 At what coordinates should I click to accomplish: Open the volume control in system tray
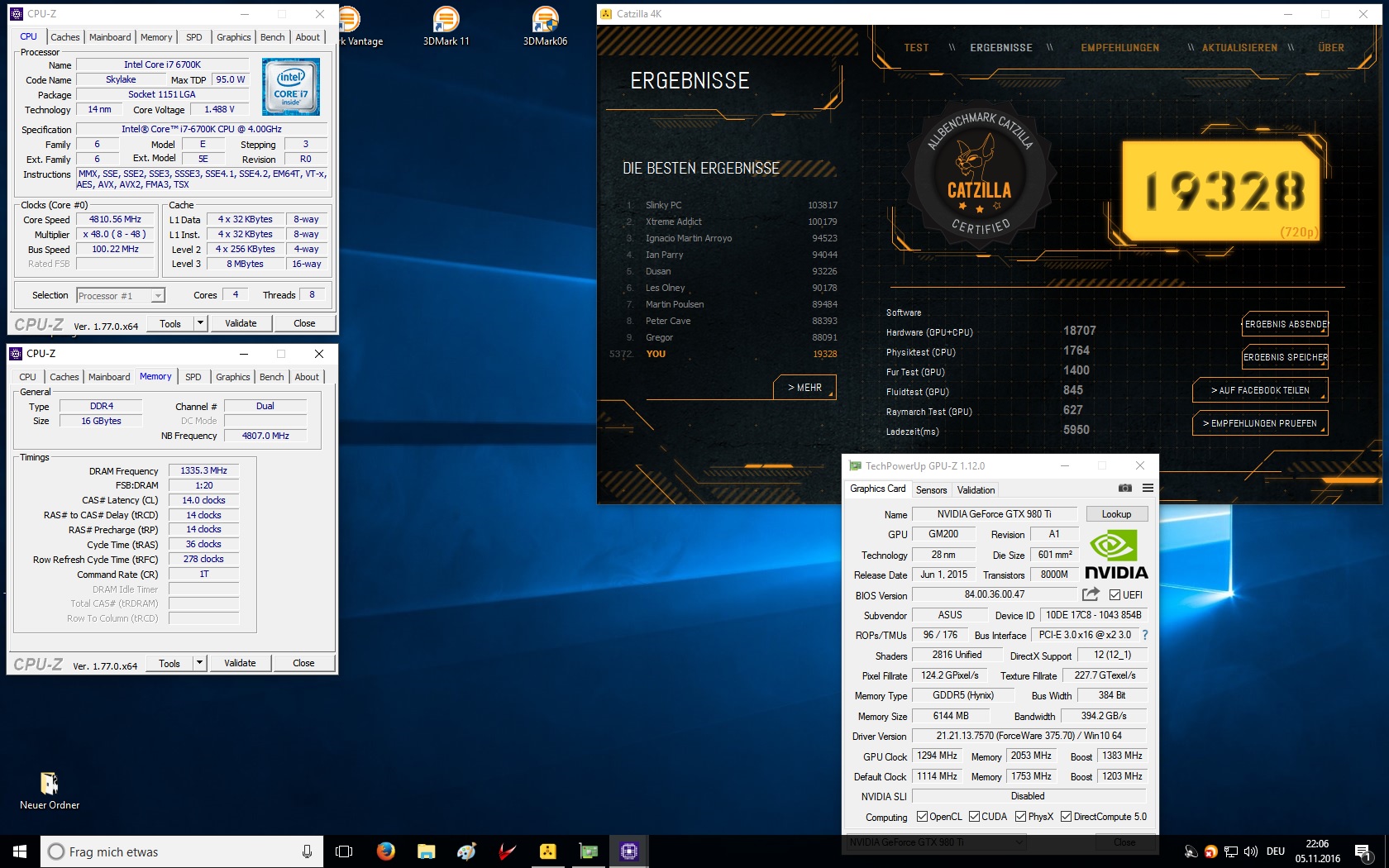point(1251,851)
